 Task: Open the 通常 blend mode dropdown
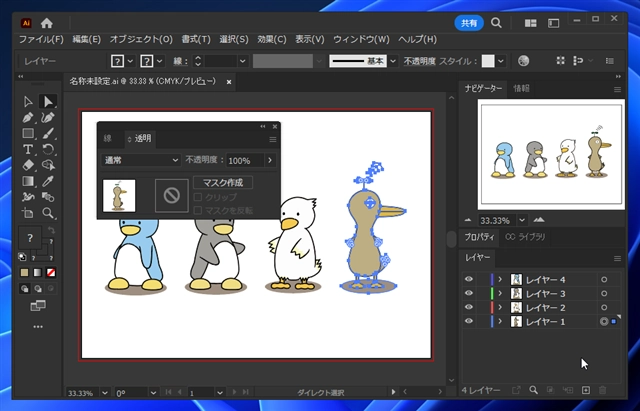pyautogui.click(x=141, y=160)
